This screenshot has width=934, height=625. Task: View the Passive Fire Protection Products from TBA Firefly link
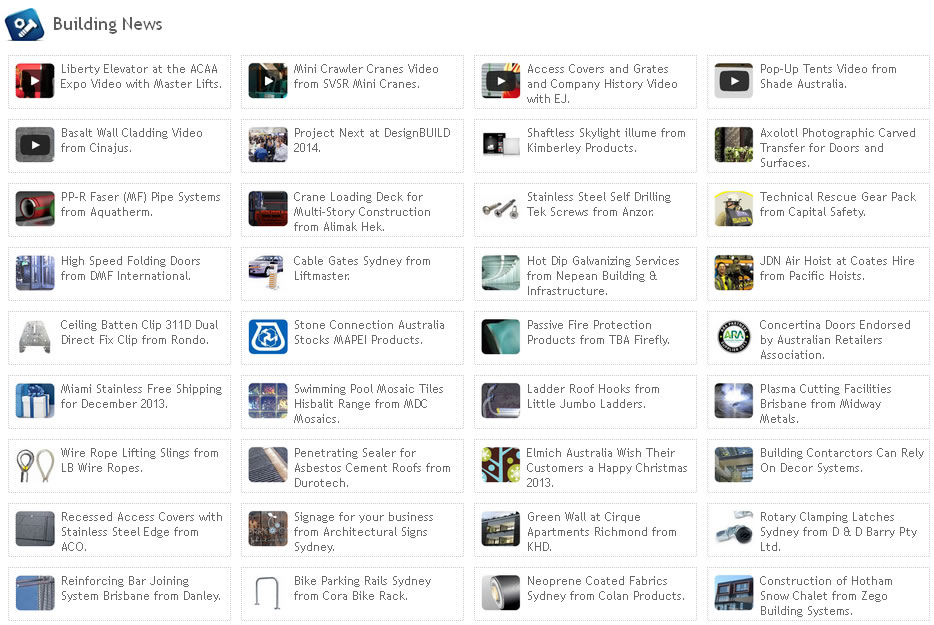click(598, 332)
